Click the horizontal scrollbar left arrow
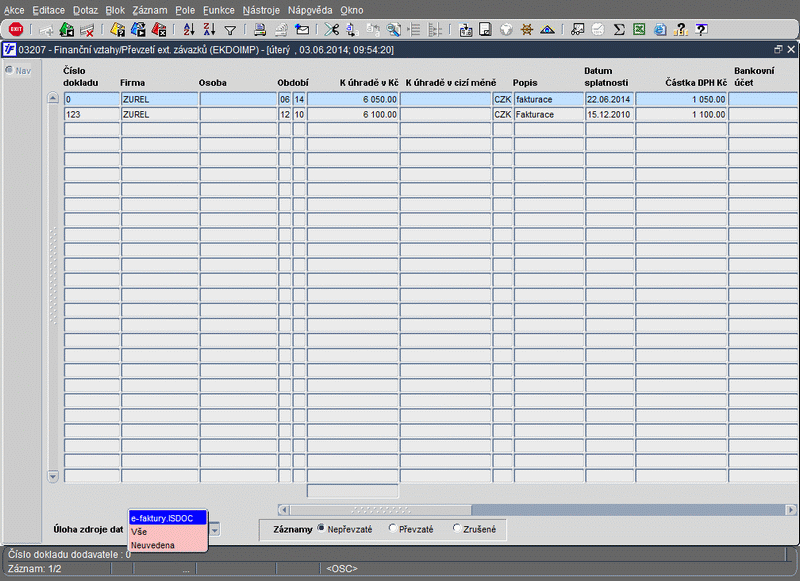800x581 pixels. coord(284,510)
